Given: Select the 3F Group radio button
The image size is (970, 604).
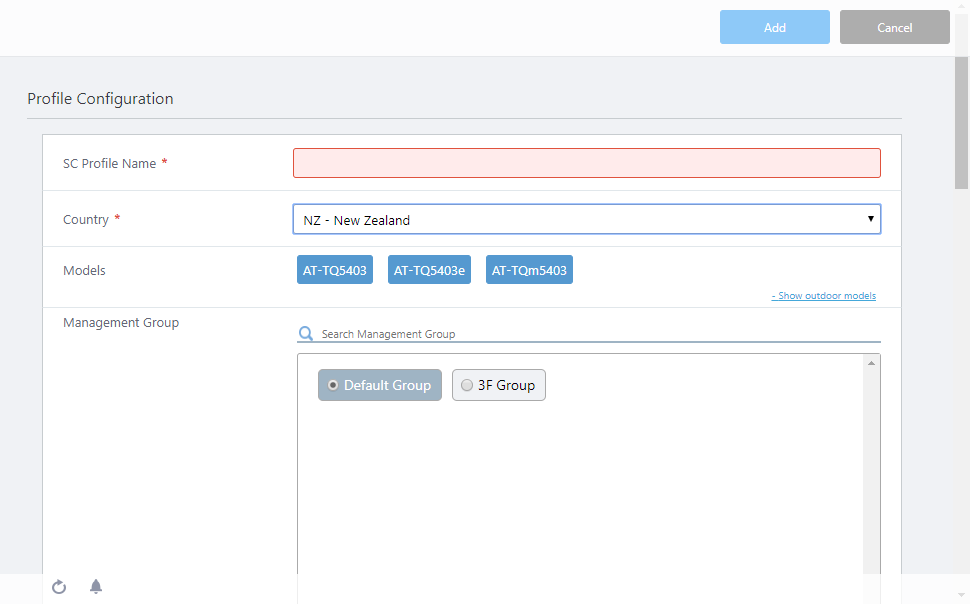Looking at the screenshot, I should click(x=467, y=385).
